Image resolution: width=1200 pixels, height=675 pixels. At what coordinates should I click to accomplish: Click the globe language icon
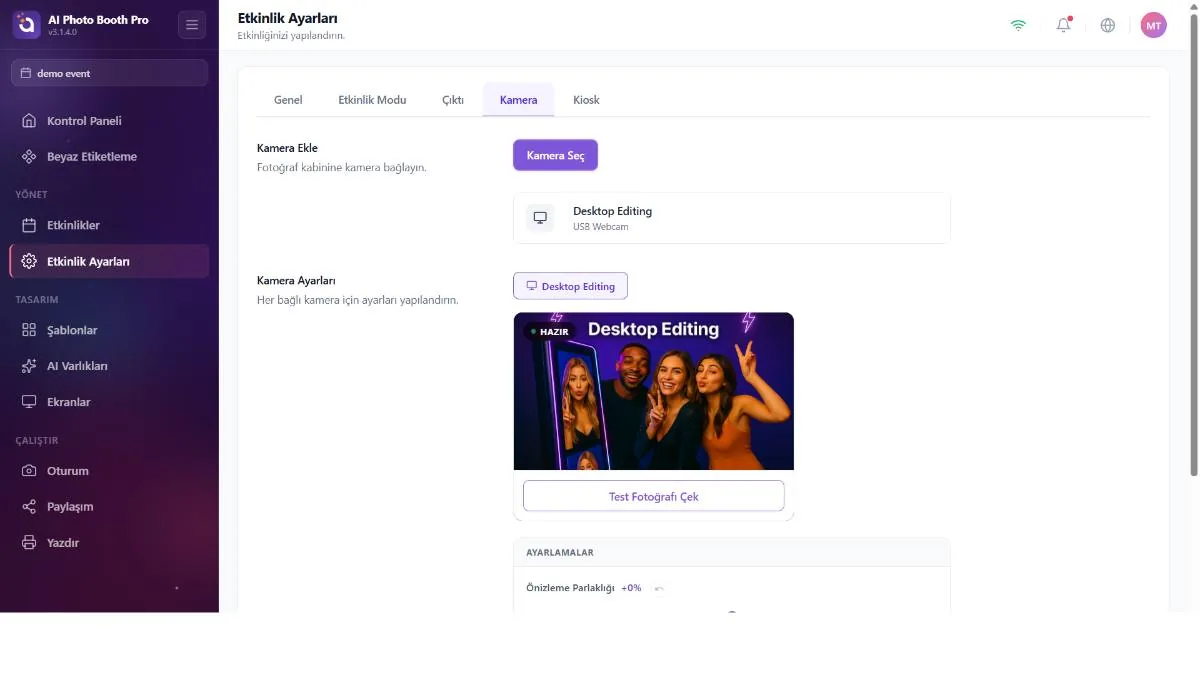point(1108,25)
